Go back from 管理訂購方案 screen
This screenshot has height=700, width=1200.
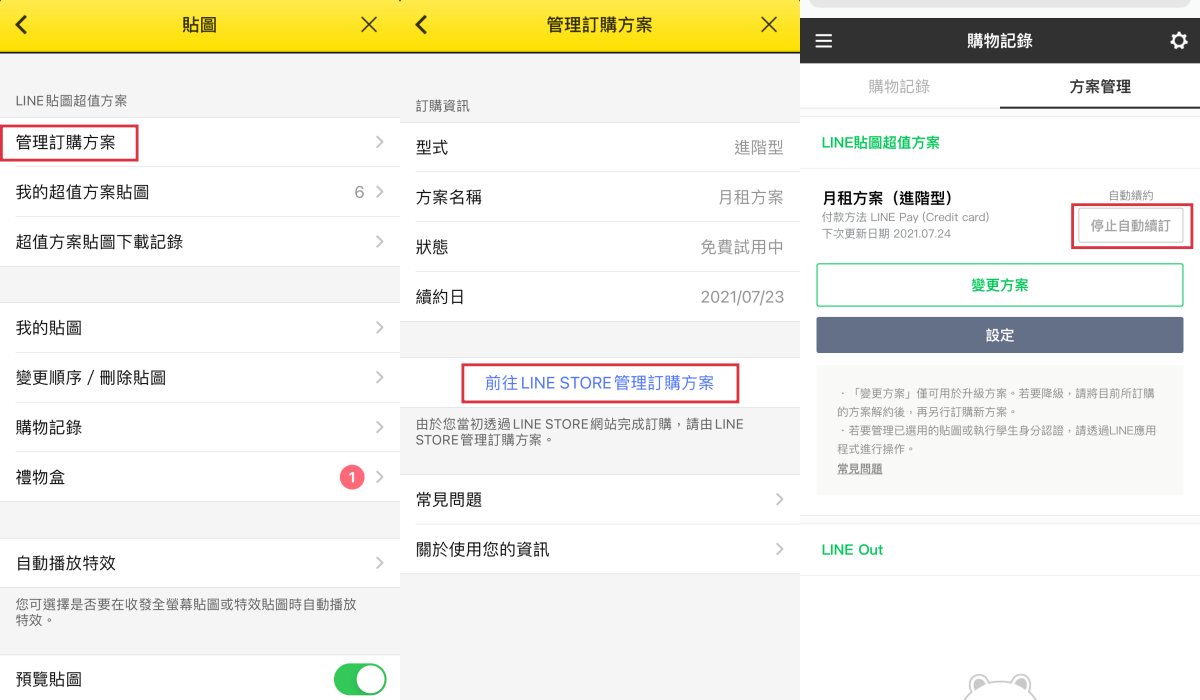[421, 25]
